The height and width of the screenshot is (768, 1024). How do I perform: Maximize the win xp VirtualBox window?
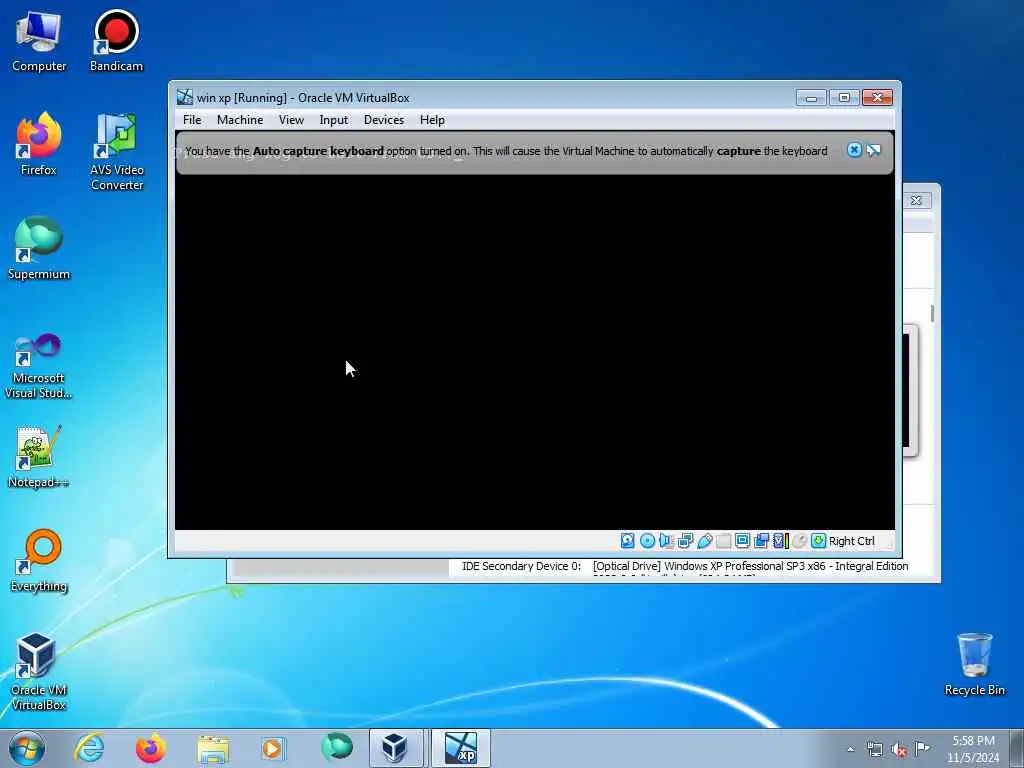click(844, 98)
